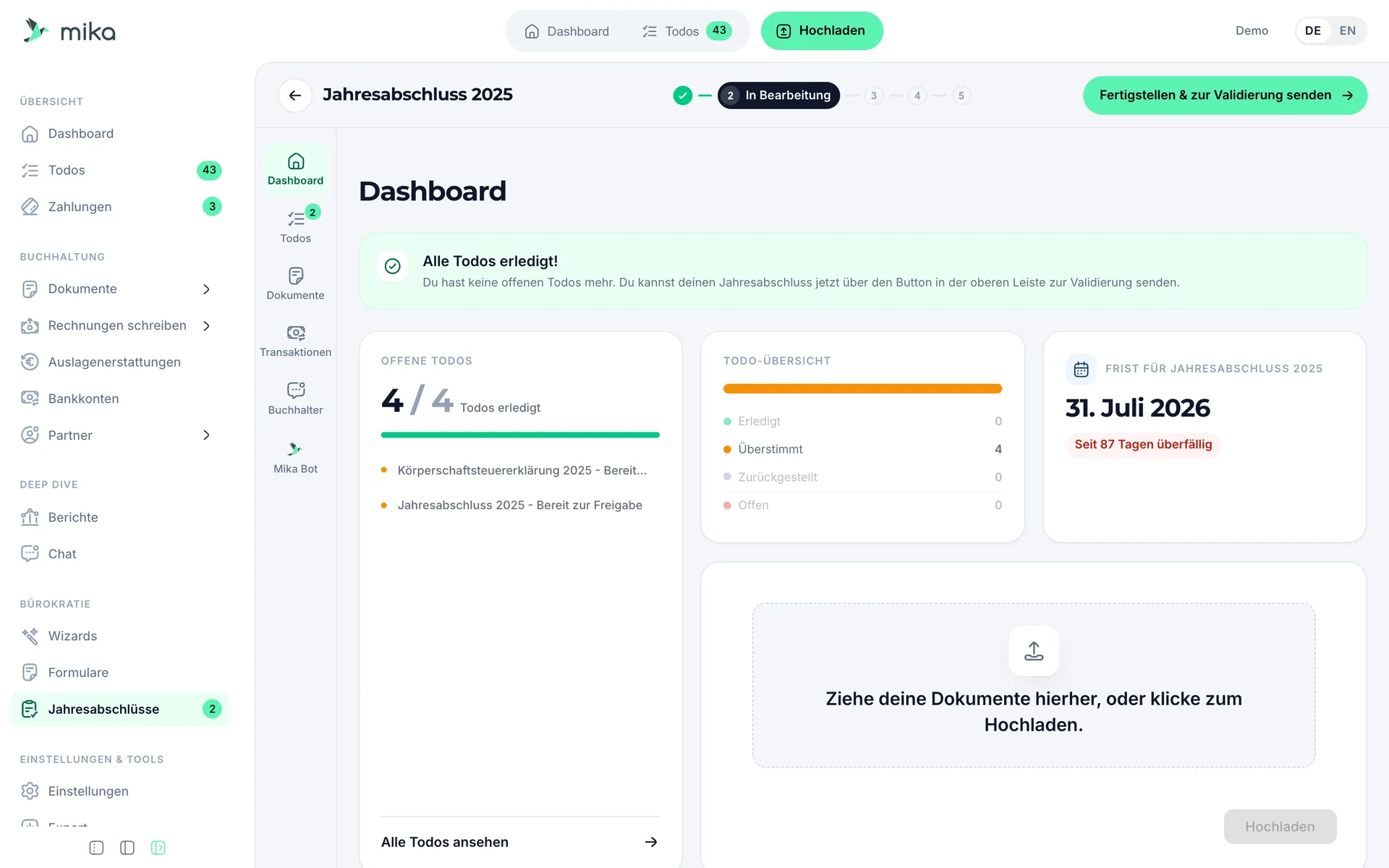Screen dimensions: 1389x868
Task: Select Dokumente in the inner sidebar
Action: pos(295,284)
